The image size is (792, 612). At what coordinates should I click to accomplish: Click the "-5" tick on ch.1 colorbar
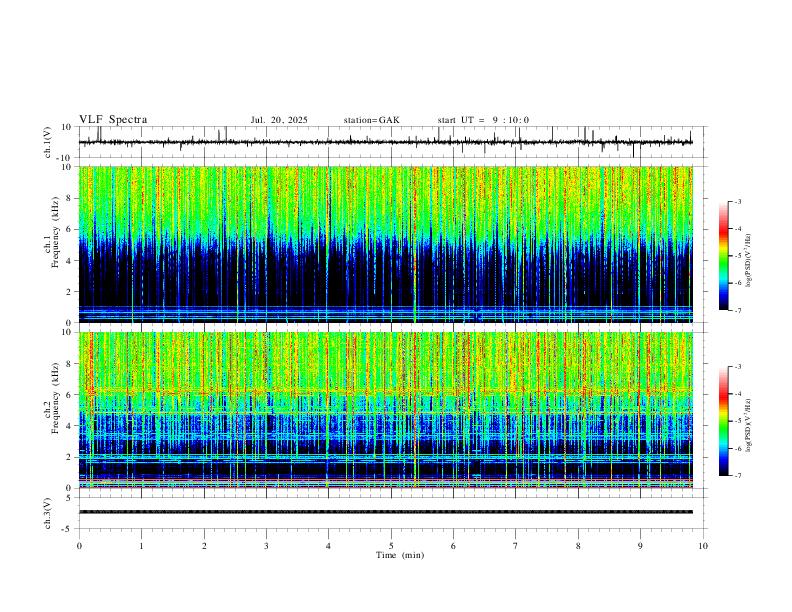737,256
